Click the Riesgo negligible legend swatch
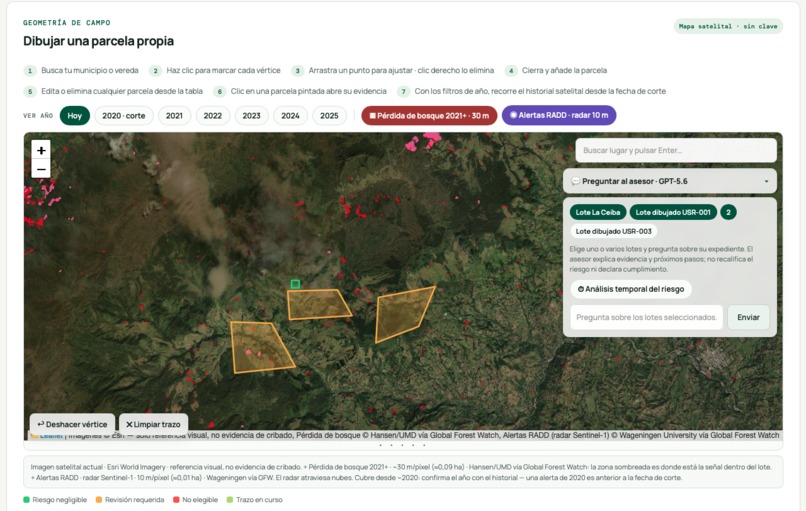 pyautogui.click(x=26, y=500)
